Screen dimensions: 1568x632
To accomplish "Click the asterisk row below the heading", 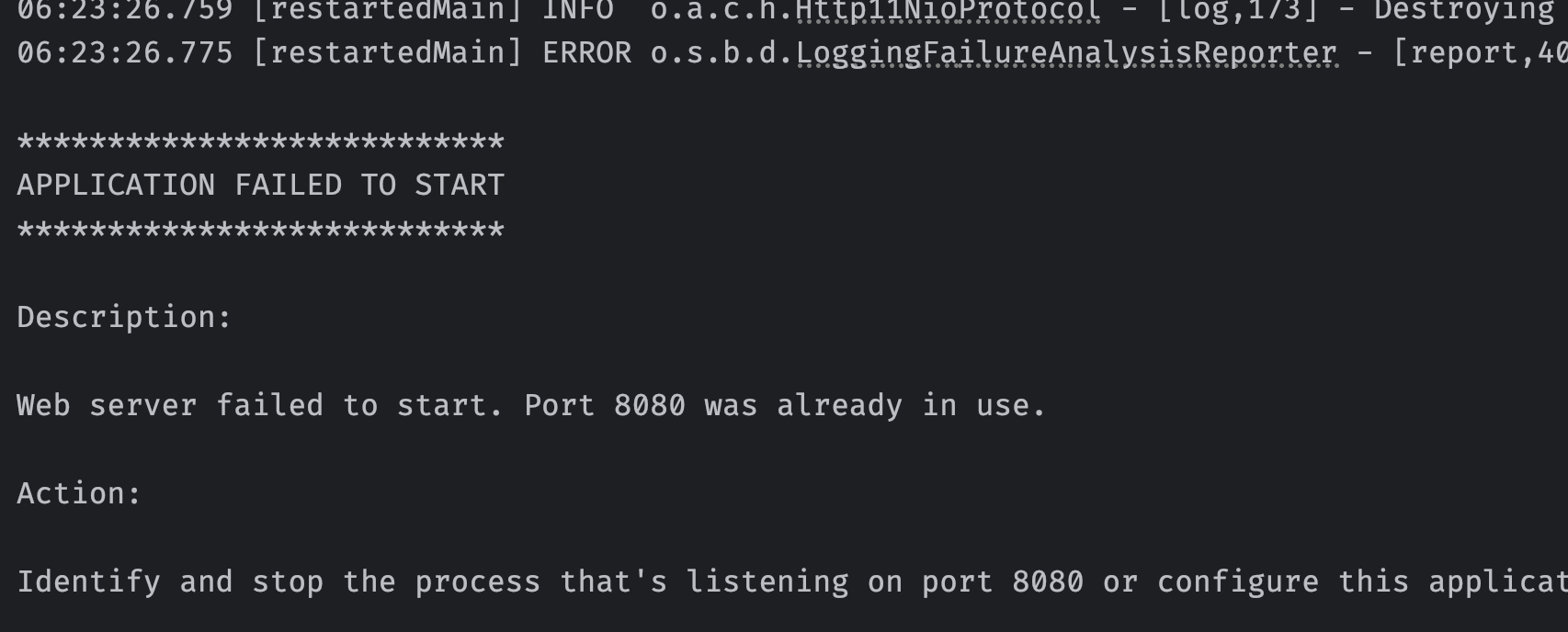I will tap(261, 230).
